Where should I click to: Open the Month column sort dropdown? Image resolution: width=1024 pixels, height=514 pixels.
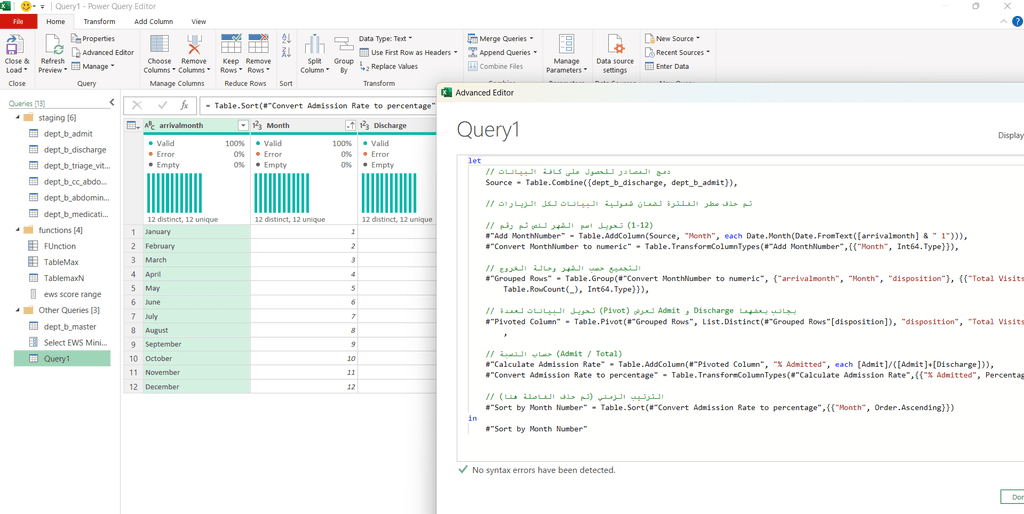351,125
